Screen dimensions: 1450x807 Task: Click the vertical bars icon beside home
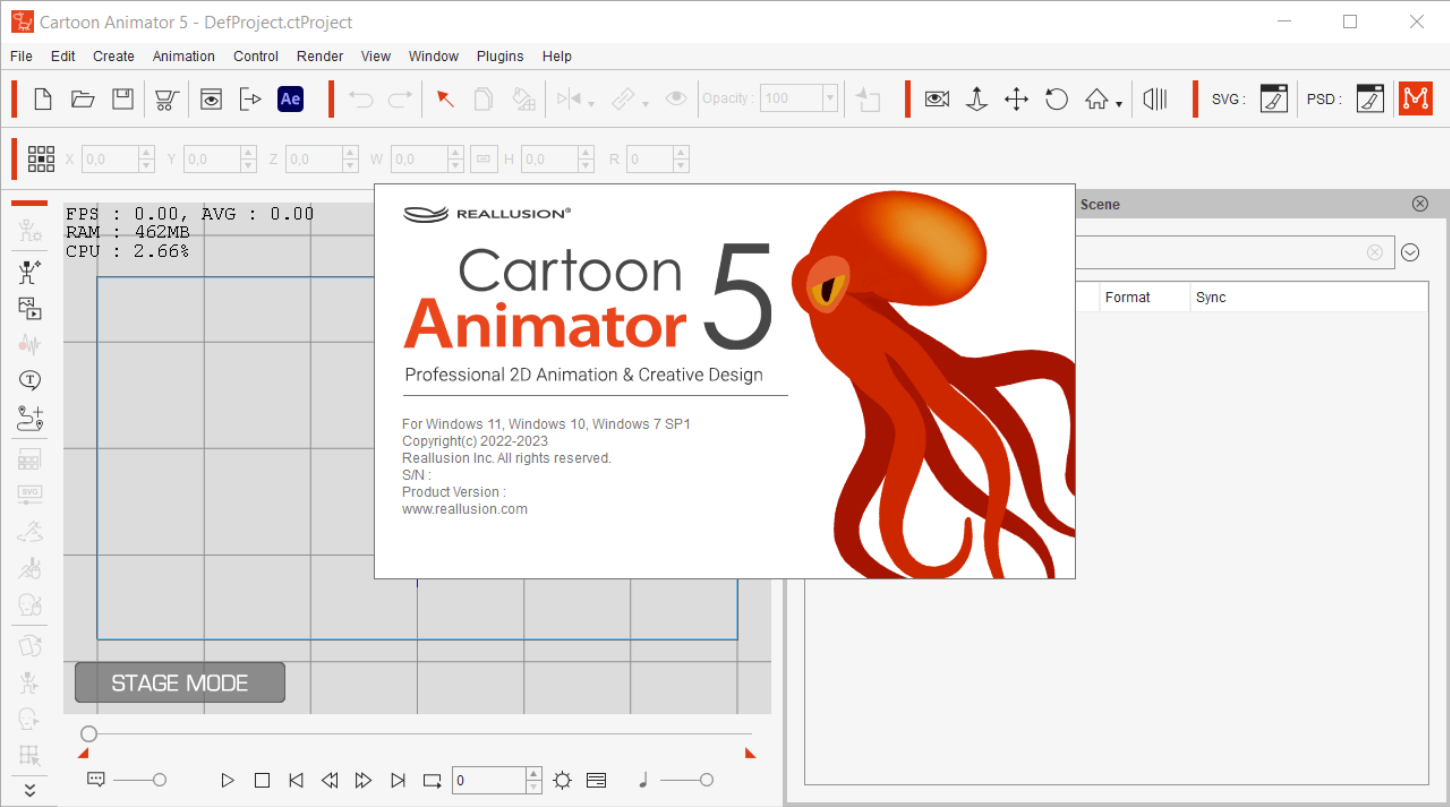(x=1155, y=99)
